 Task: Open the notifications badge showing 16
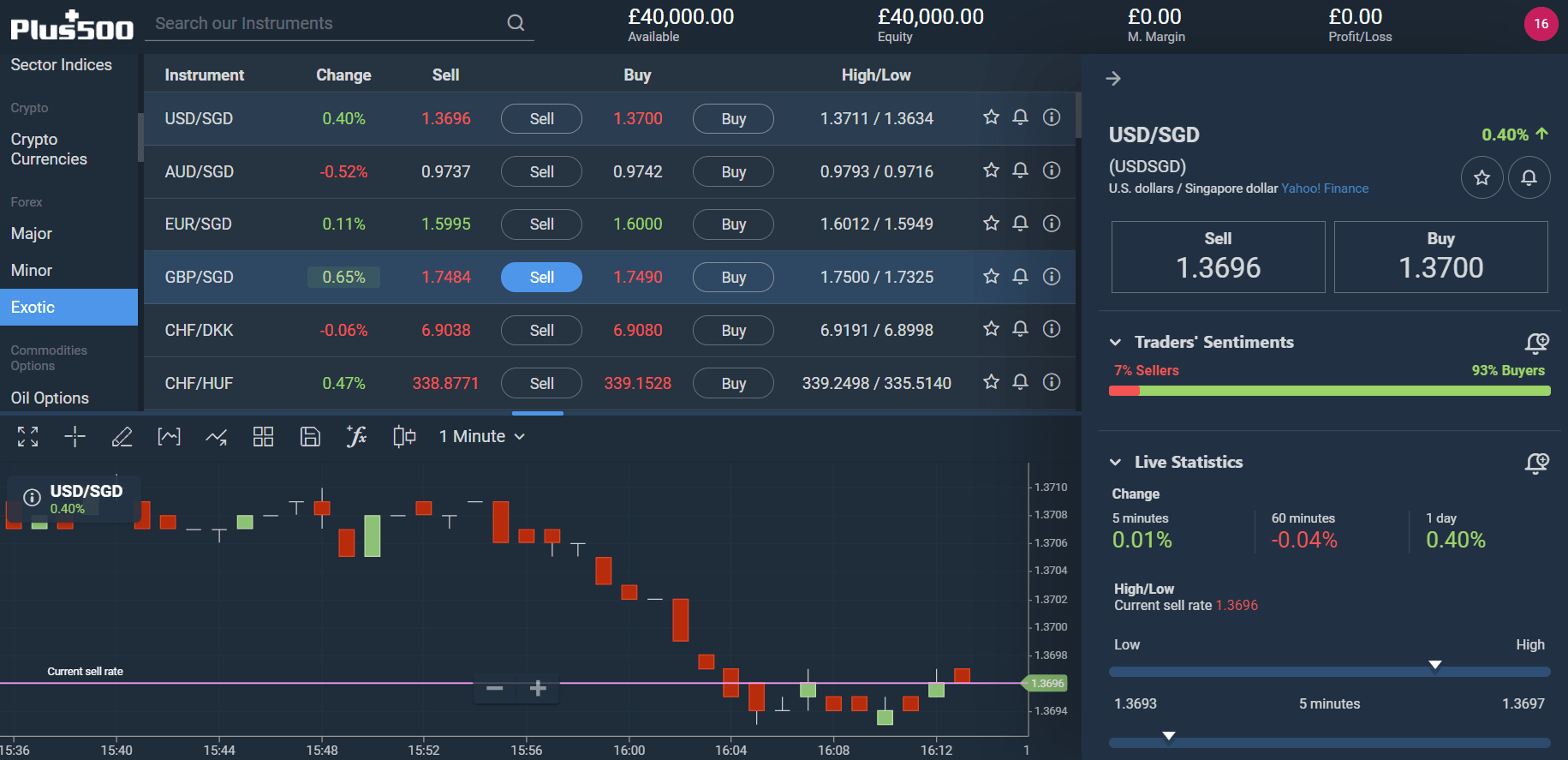pyautogui.click(x=1541, y=24)
